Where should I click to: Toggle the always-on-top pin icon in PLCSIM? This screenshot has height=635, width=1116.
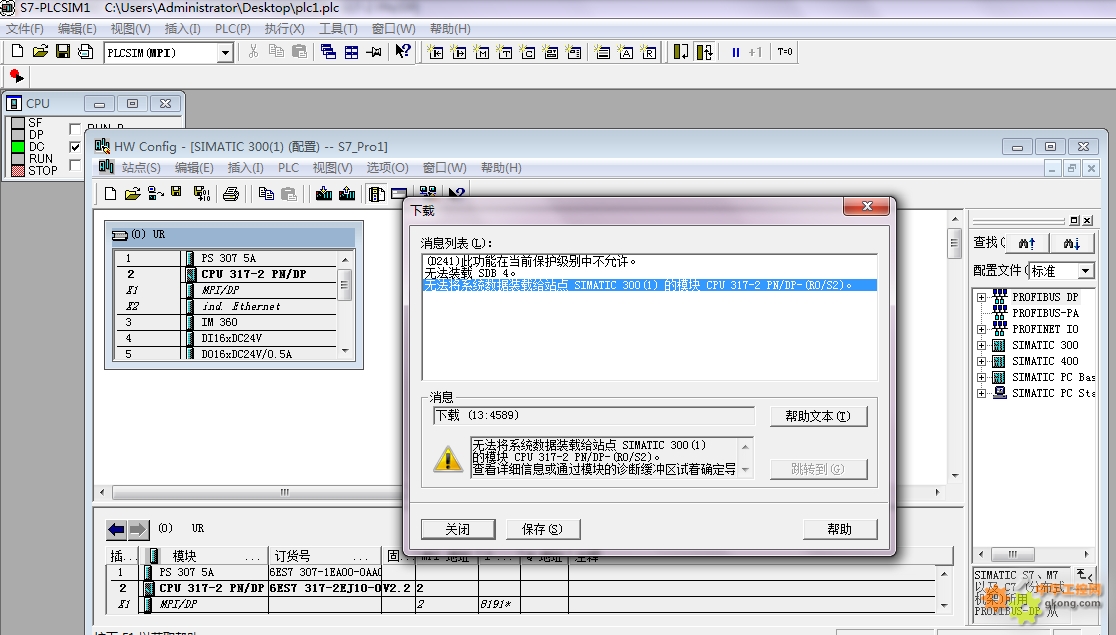374,52
